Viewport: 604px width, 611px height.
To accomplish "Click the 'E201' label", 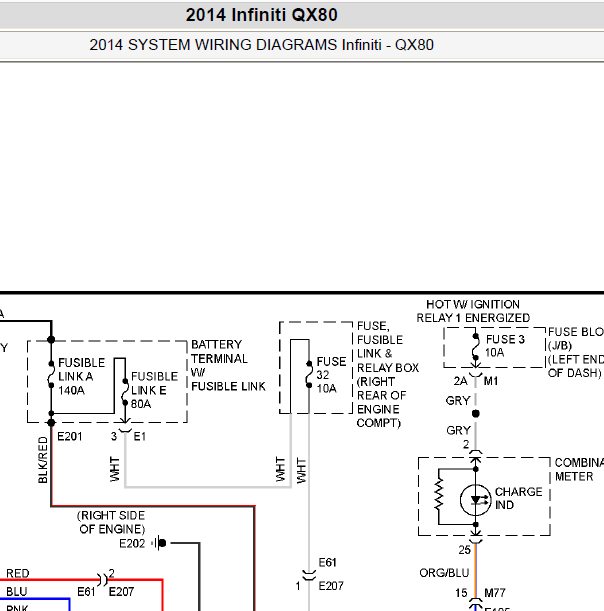I will pos(70,436).
